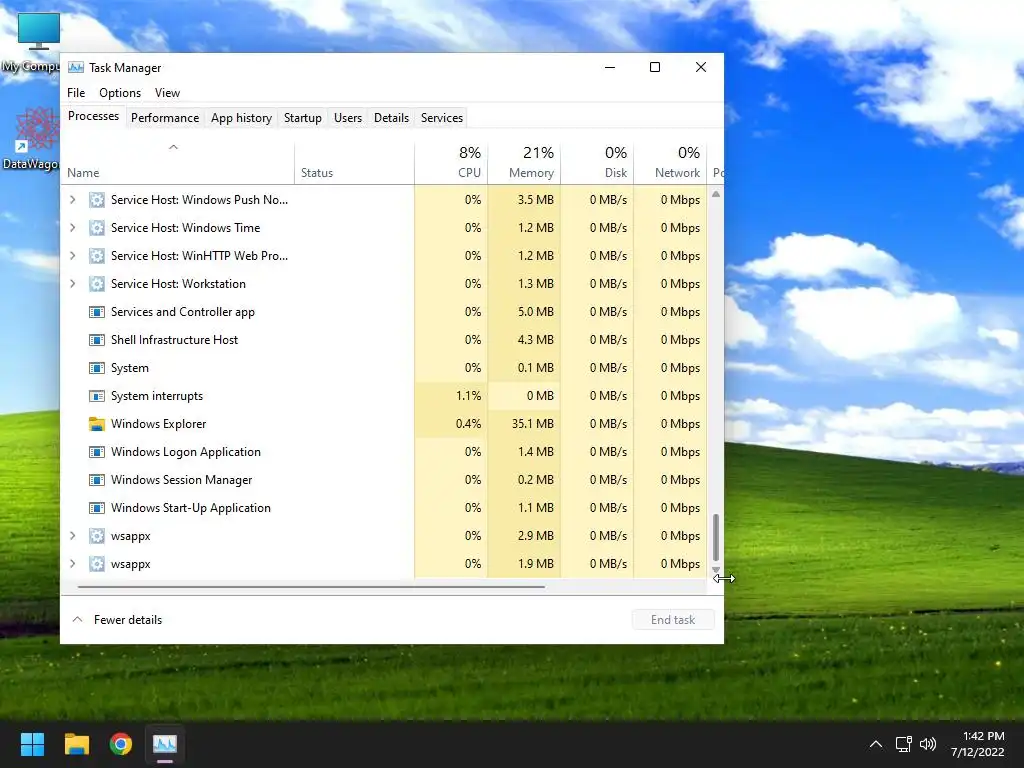Image resolution: width=1024 pixels, height=768 pixels.
Task: Click the gear icon for Service Host: Workstation
Action: point(97,284)
